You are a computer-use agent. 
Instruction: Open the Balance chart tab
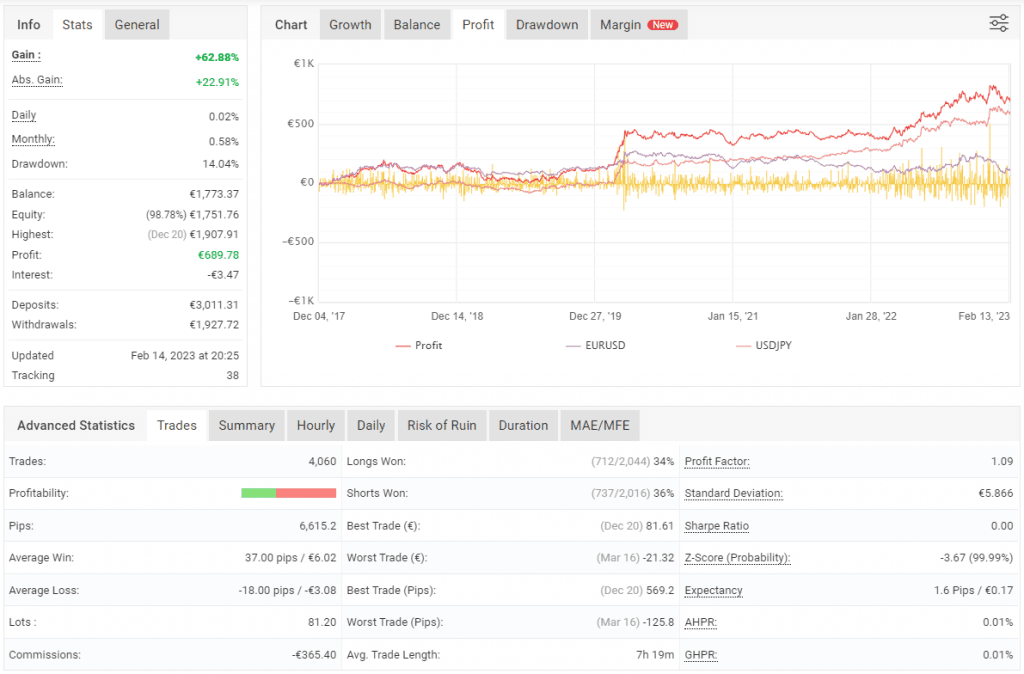417,25
